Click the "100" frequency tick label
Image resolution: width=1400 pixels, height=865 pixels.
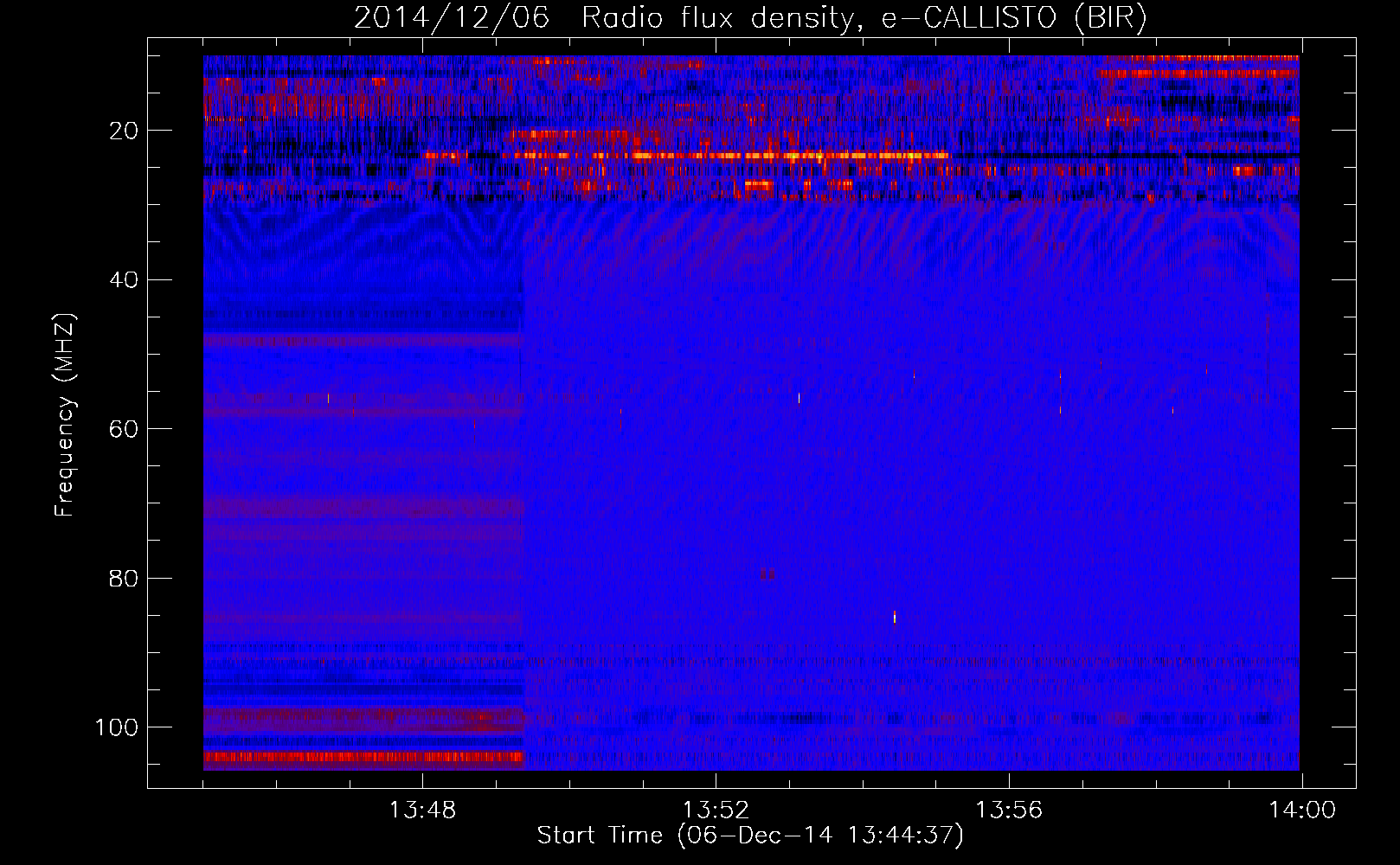pyautogui.click(x=117, y=727)
